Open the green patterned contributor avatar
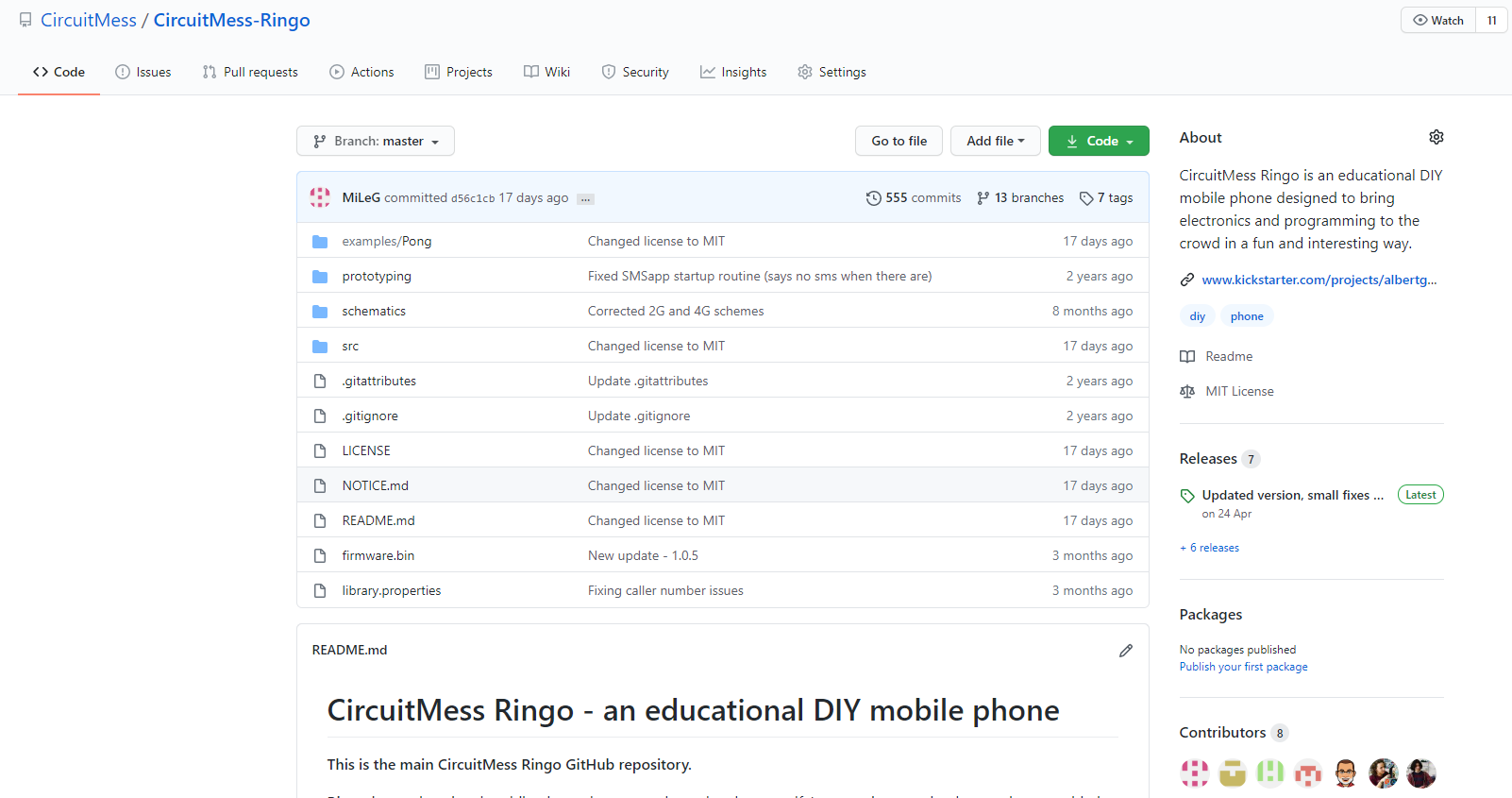Viewport: 1512px width, 798px height. [1270, 773]
